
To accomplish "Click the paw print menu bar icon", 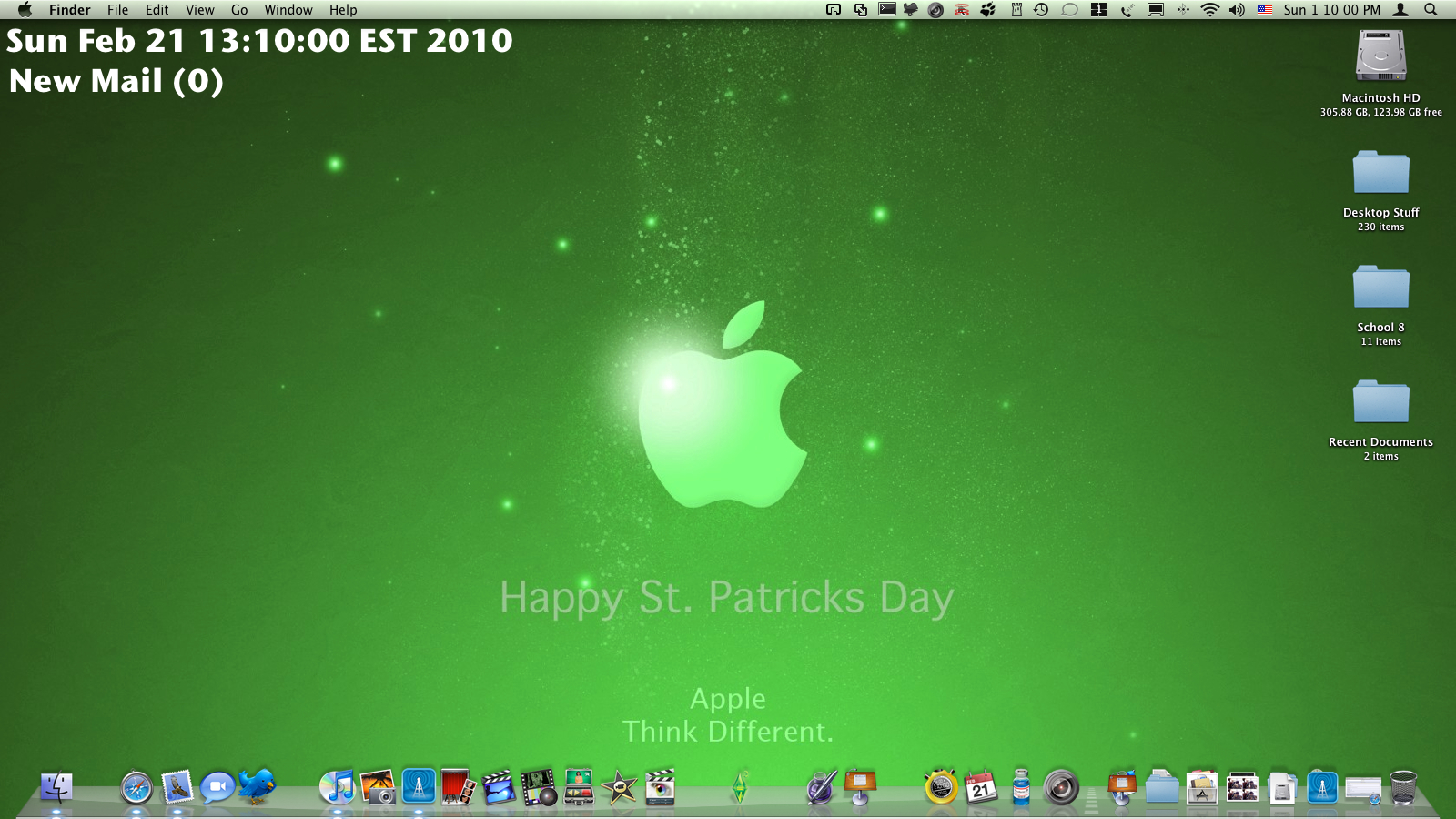I will point(988,9).
